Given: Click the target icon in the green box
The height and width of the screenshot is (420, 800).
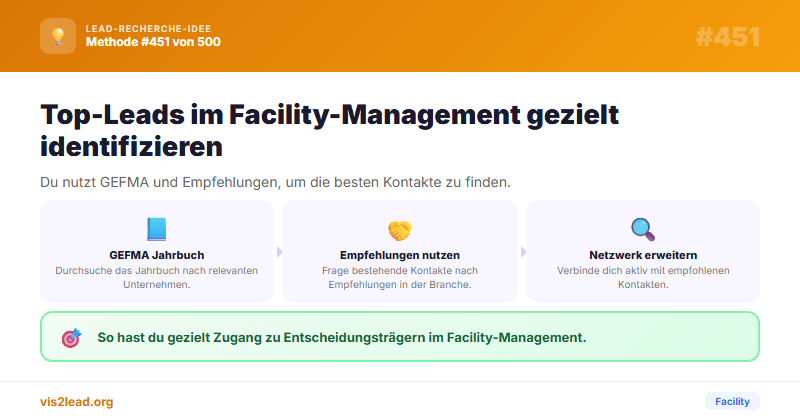Looking at the screenshot, I should 71,337.
